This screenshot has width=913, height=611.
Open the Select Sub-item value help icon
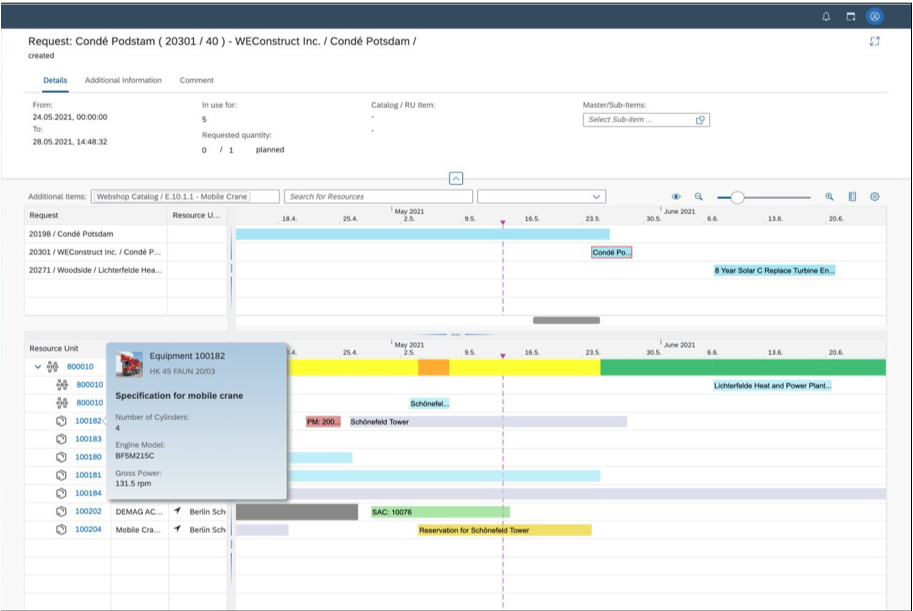click(703, 119)
